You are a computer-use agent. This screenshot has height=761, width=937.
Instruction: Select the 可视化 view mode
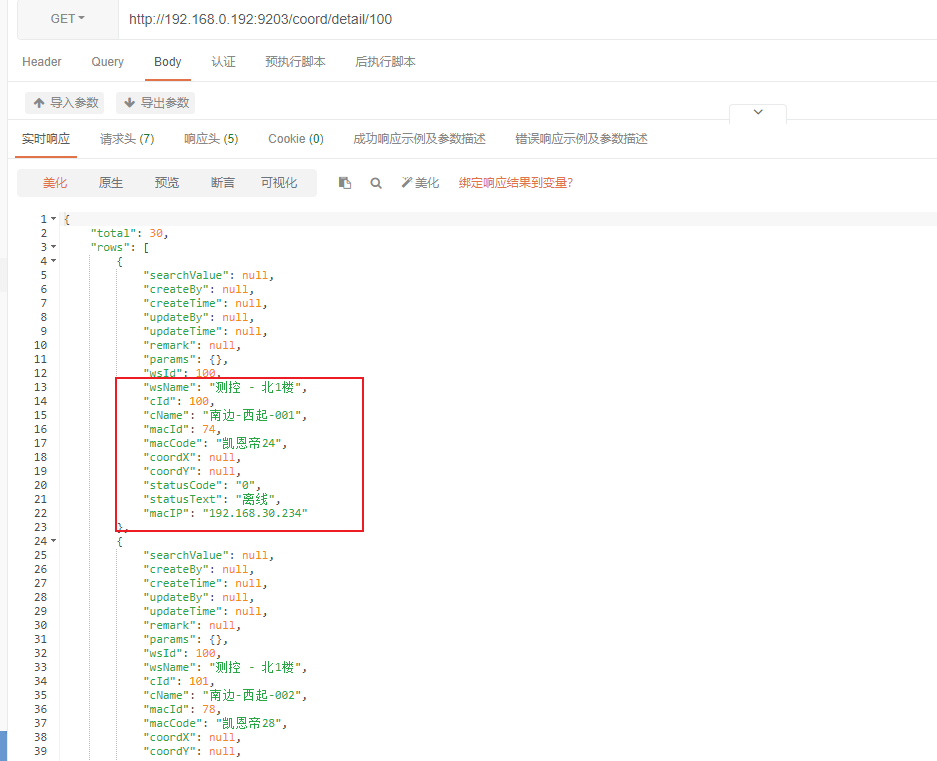click(279, 183)
